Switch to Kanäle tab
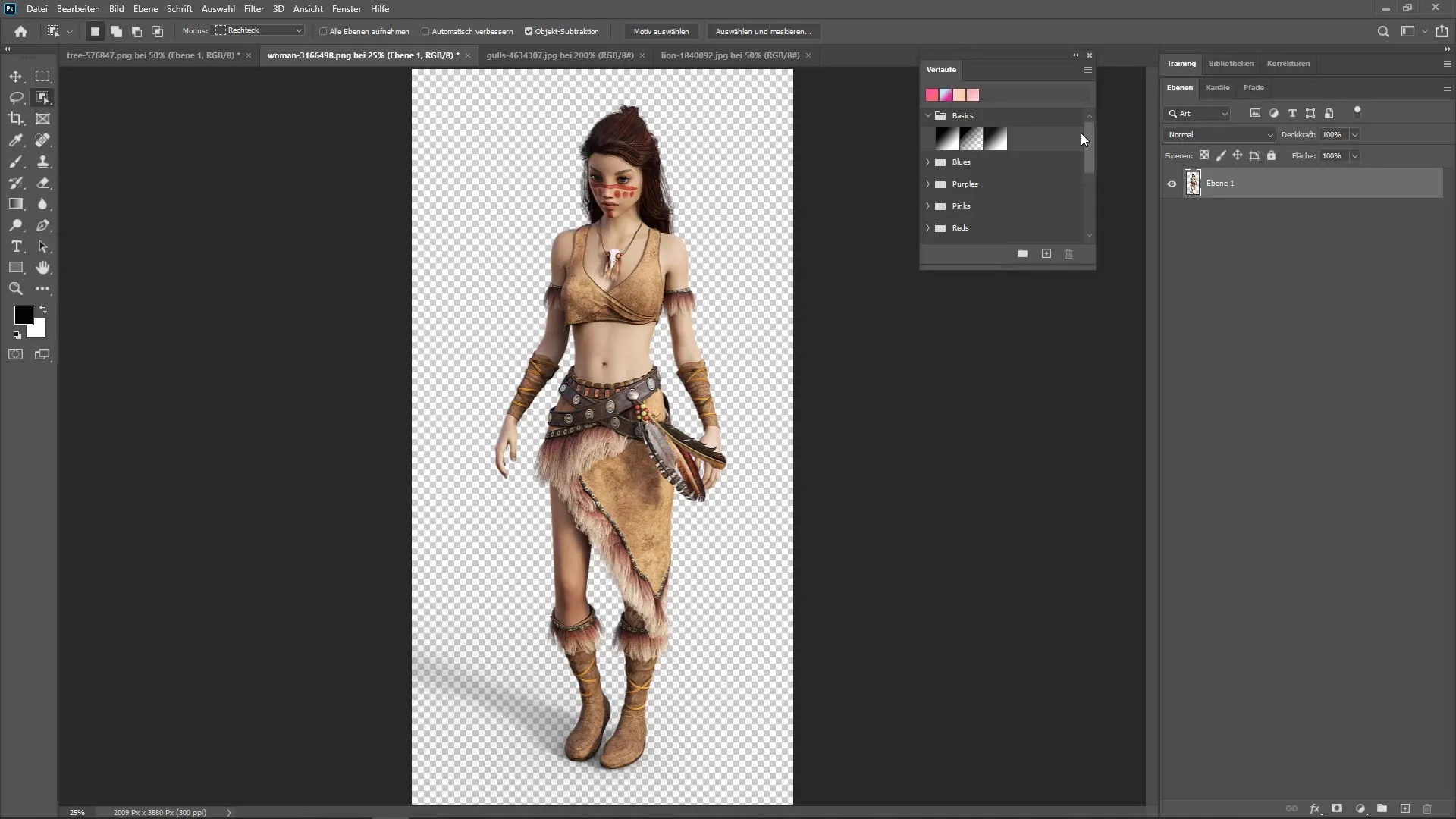The image size is (1456, 819). [x=1217, y=88]
